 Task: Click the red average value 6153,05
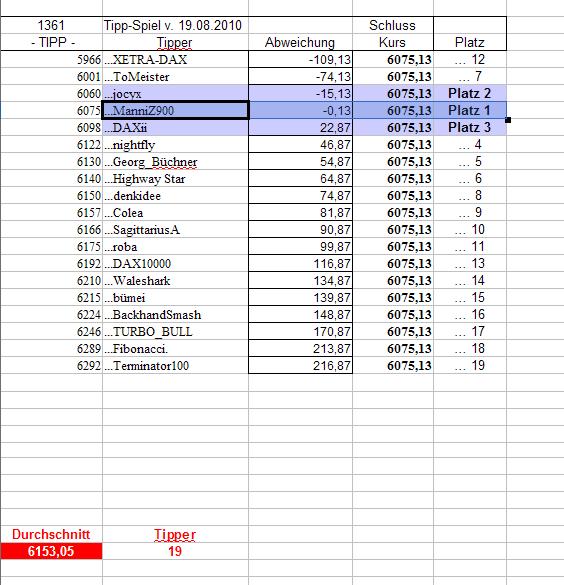coord(51,551)
